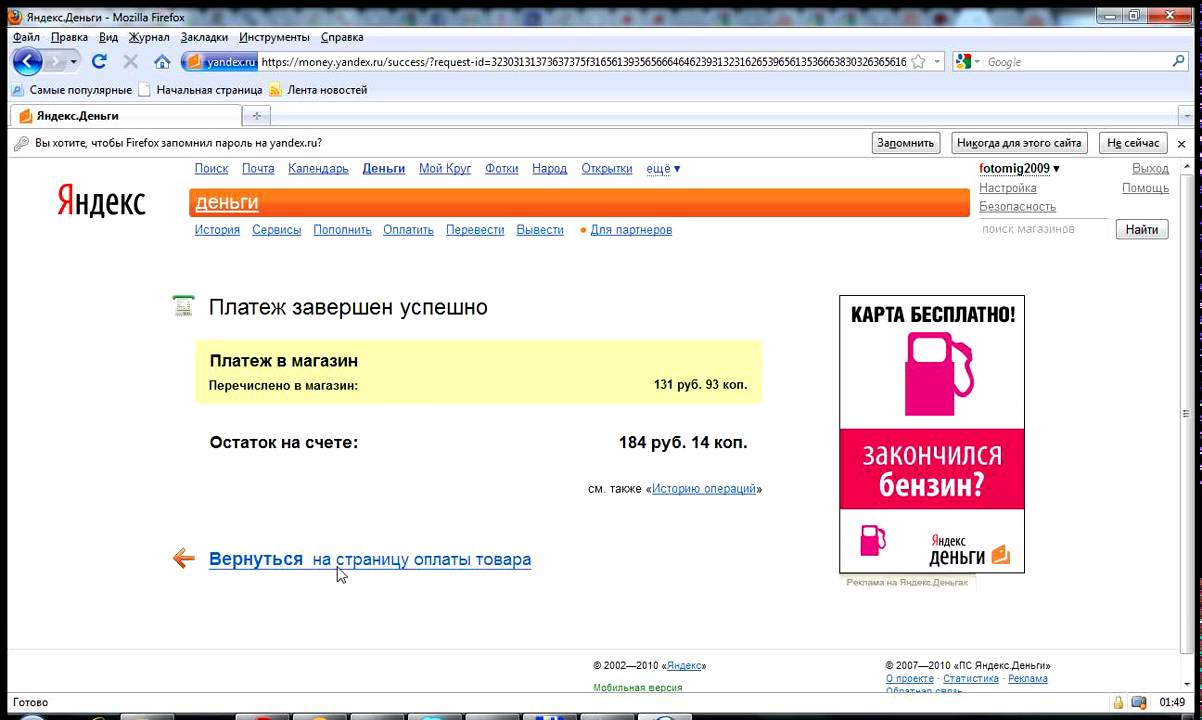Click the yandex.ru site identity badge
The width and height of the screenshot is (1202, 720).
pos(221,62)
